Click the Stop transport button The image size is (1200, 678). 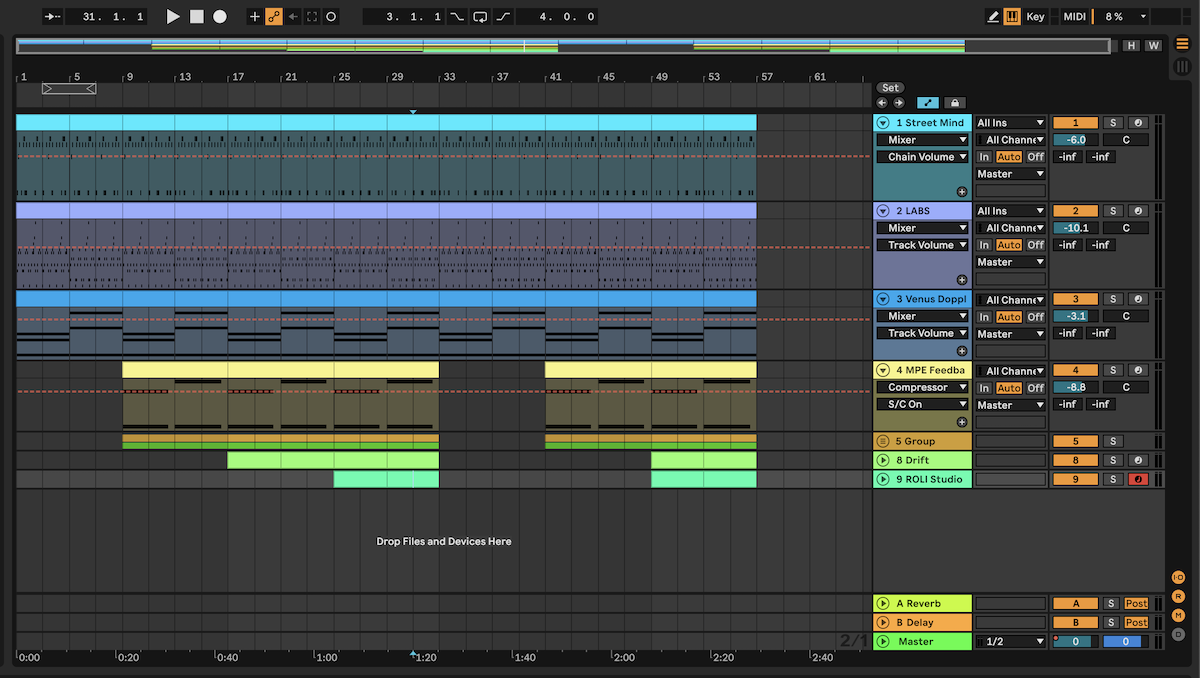197,17
